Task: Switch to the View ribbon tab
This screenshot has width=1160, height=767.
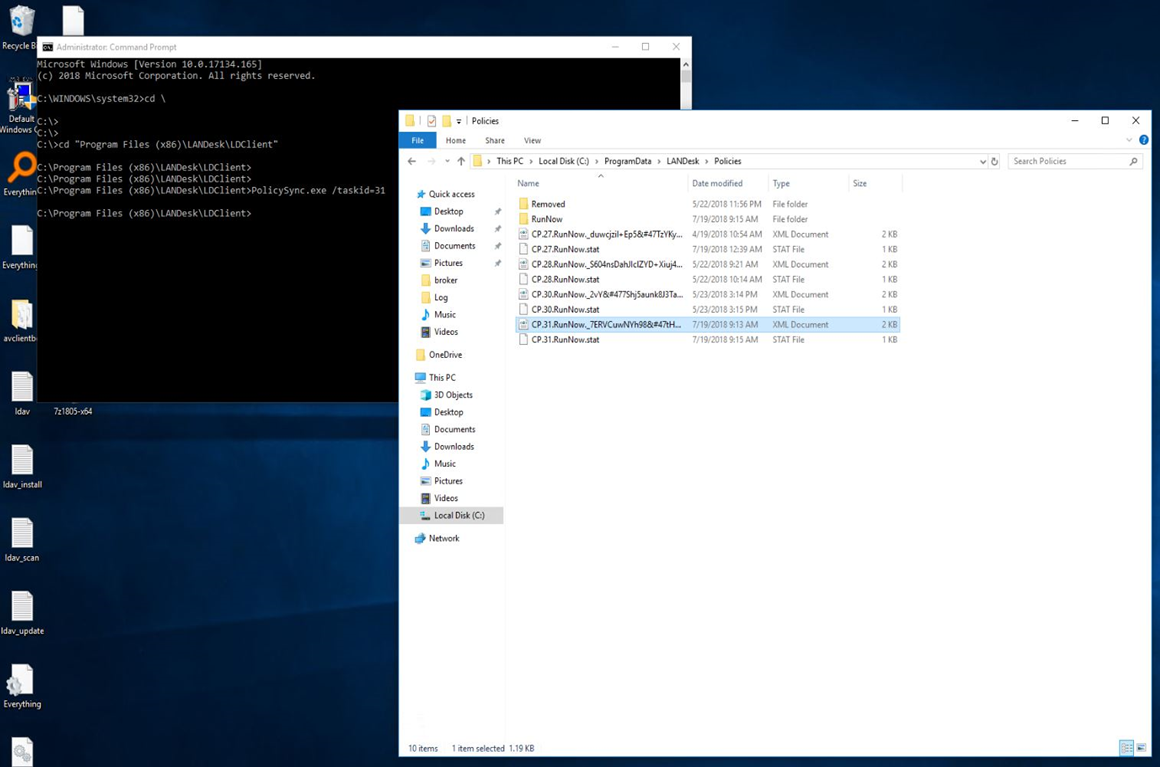Action: pyautogui.click(x=532, y=140)
